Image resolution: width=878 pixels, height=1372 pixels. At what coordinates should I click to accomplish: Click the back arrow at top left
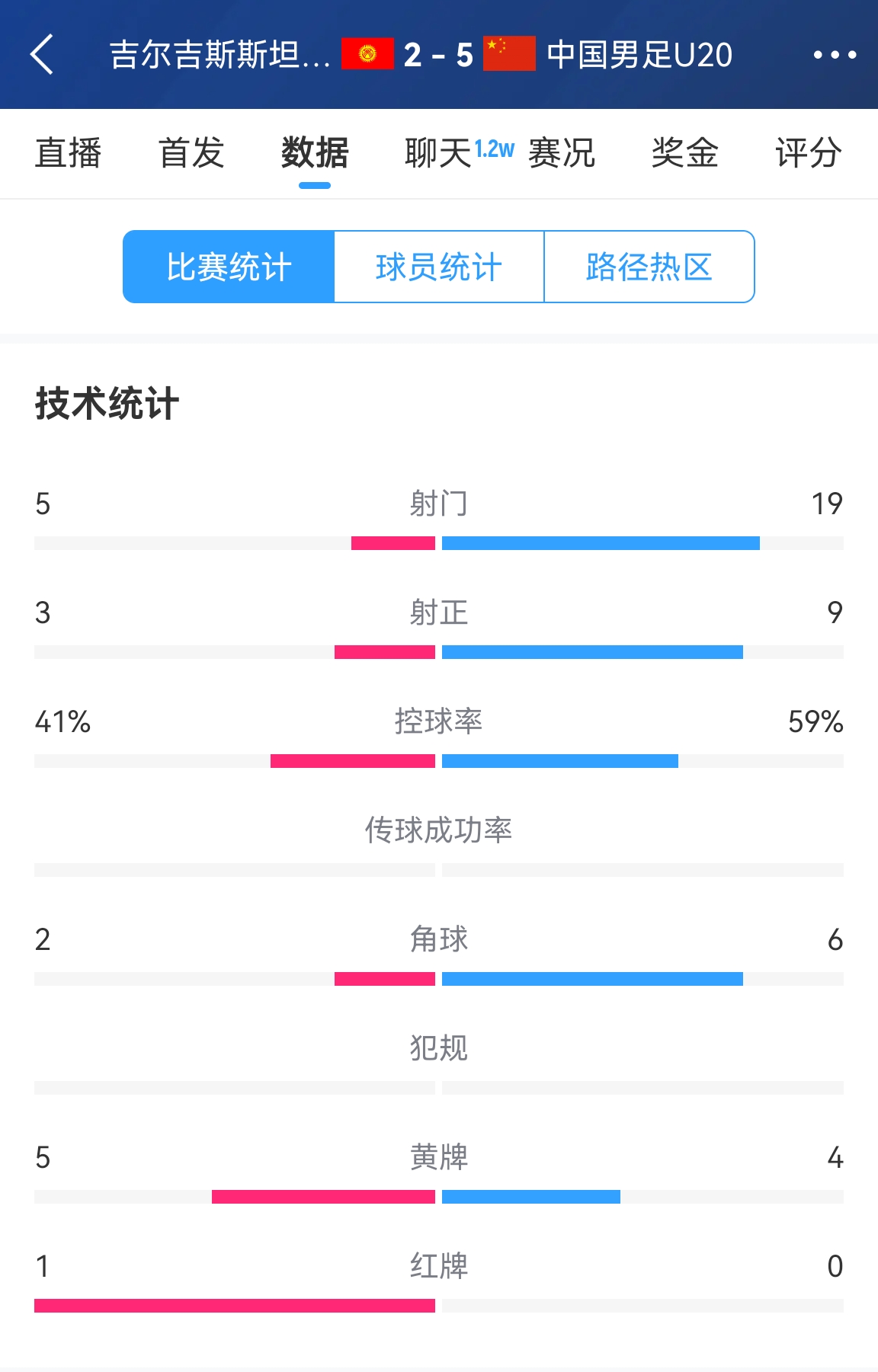(x=43, y=56)
